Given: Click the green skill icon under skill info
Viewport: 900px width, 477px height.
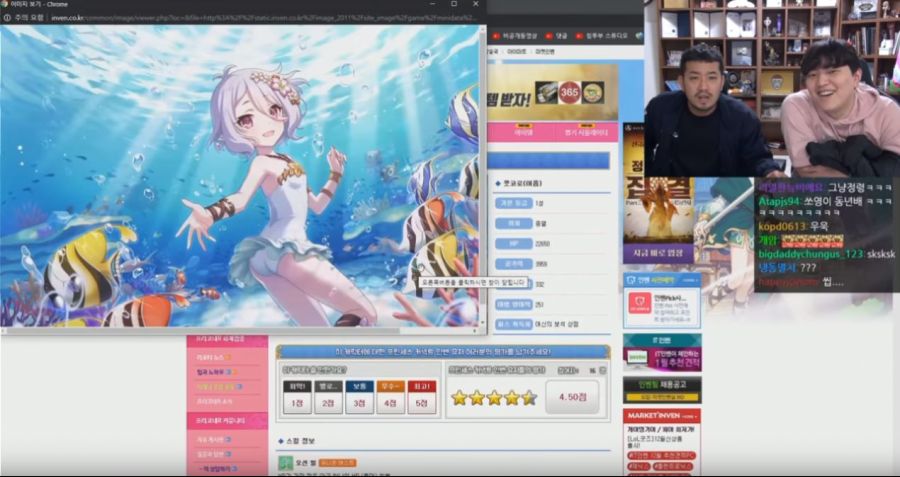Looking at the screenshot, I should [x=286, y=463].
